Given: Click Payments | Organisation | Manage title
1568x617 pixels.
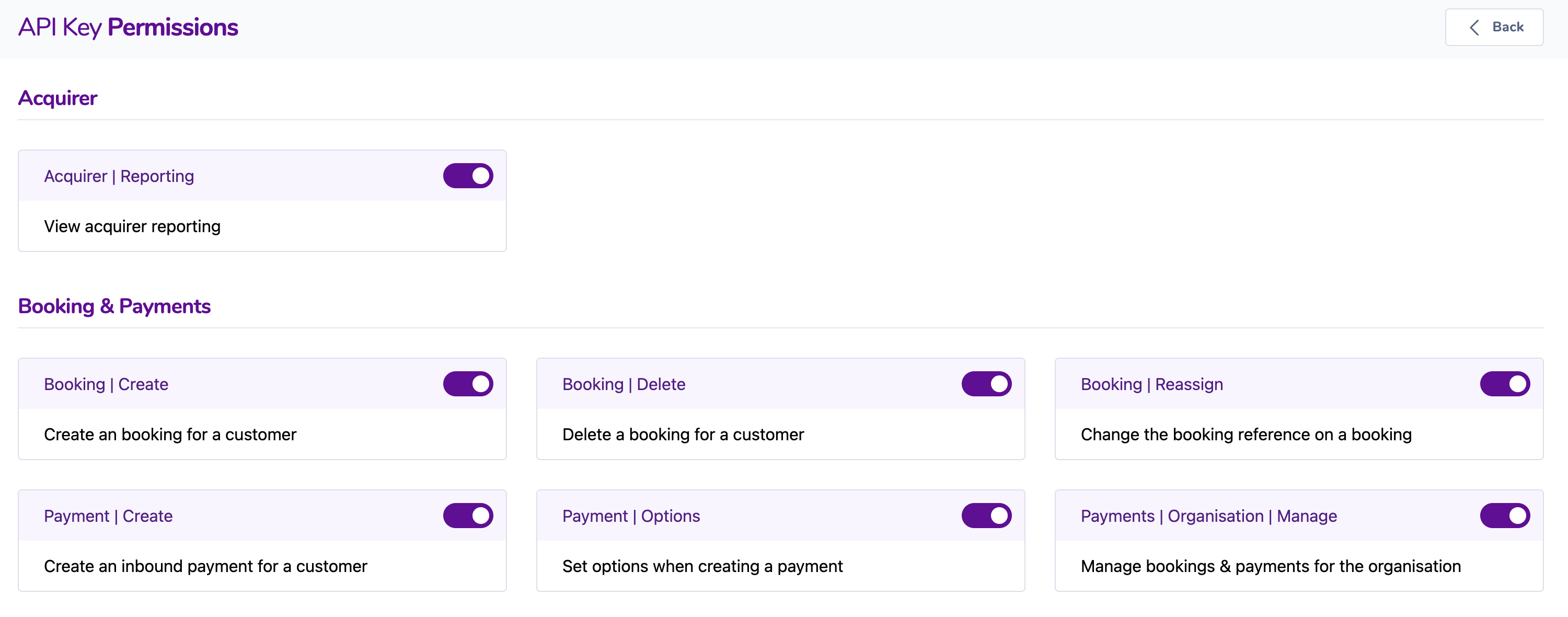Looking at the screenshot, I should (1209, 517).
